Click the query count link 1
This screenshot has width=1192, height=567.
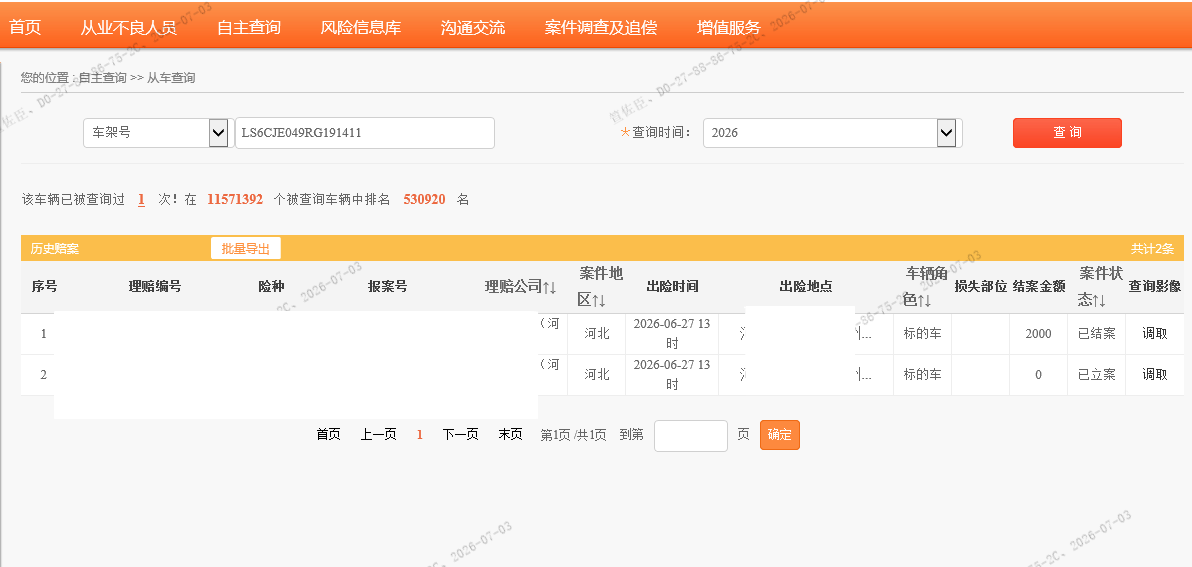tap(141, 200)
